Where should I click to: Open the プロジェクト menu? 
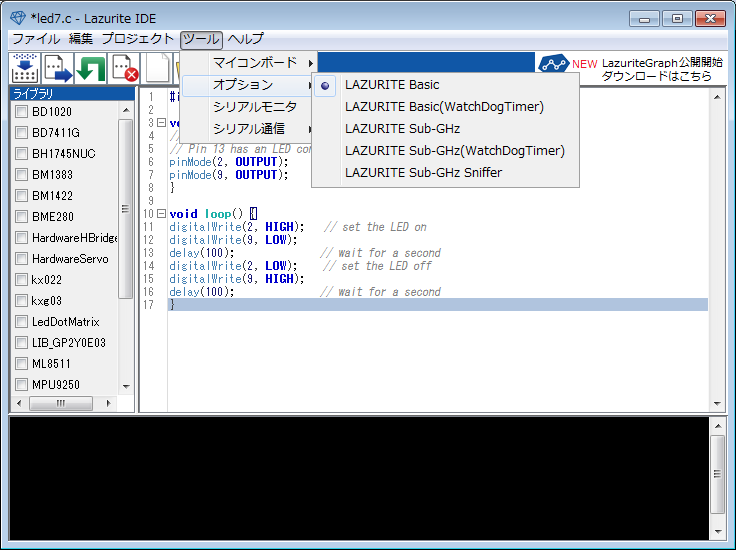(138, 39)
